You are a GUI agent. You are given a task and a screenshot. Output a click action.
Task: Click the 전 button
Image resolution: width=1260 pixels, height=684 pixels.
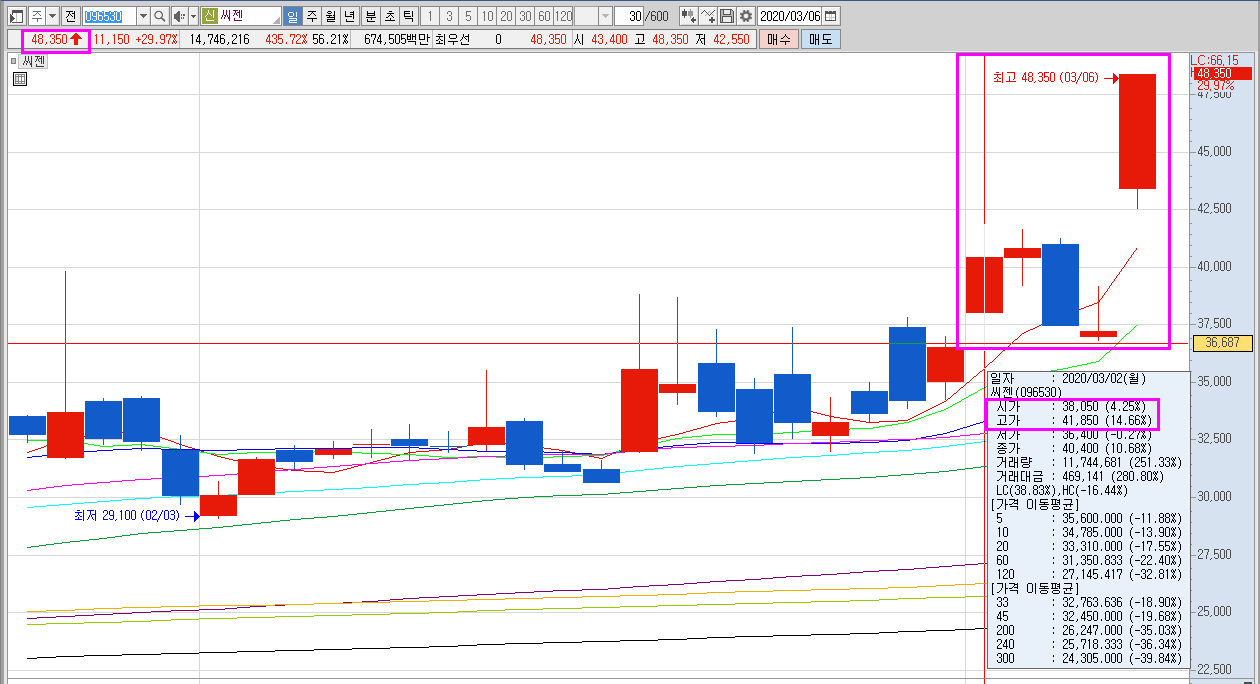70,16
